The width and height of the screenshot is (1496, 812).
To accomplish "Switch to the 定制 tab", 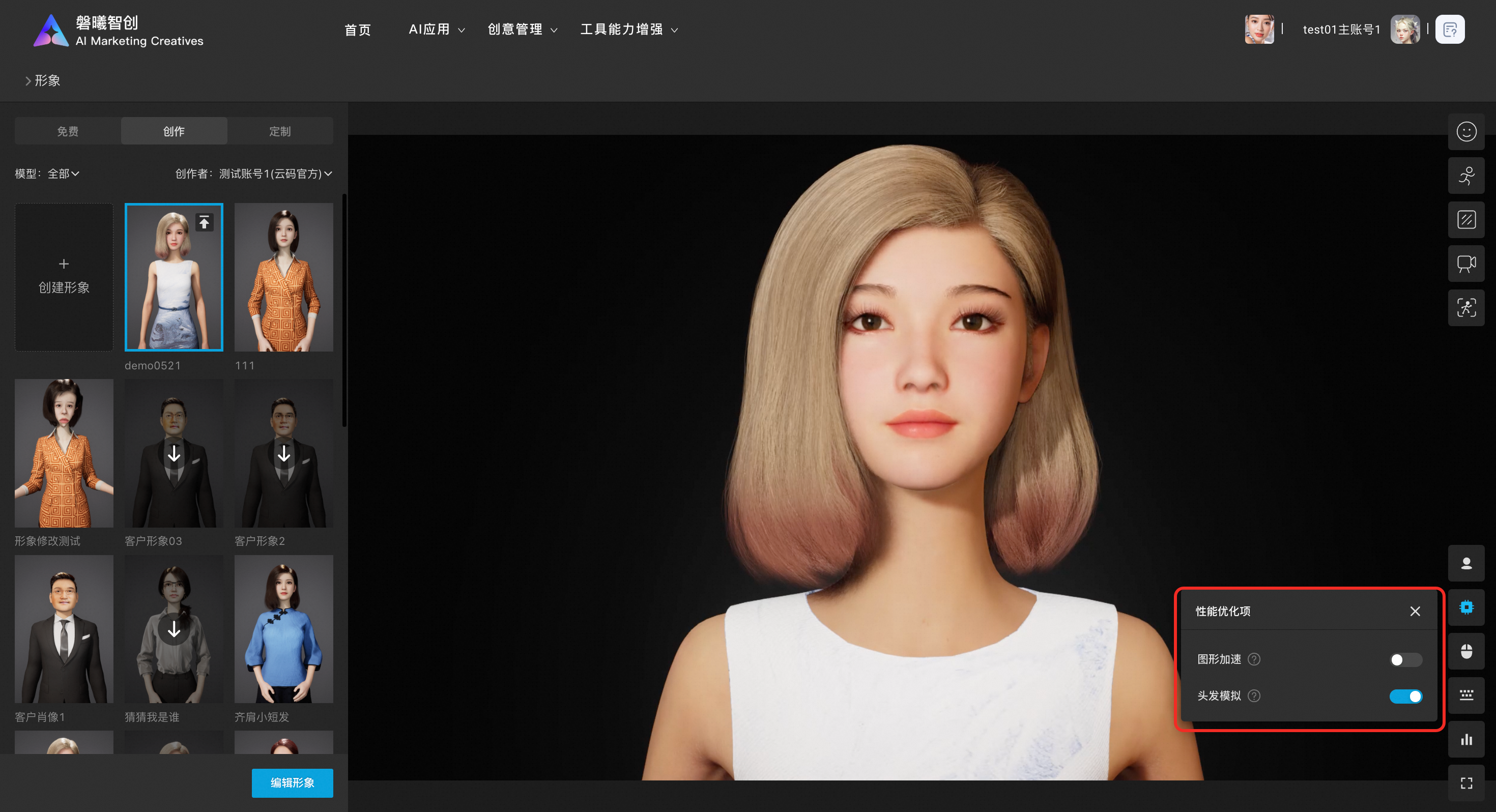I will tap(280, 131).
